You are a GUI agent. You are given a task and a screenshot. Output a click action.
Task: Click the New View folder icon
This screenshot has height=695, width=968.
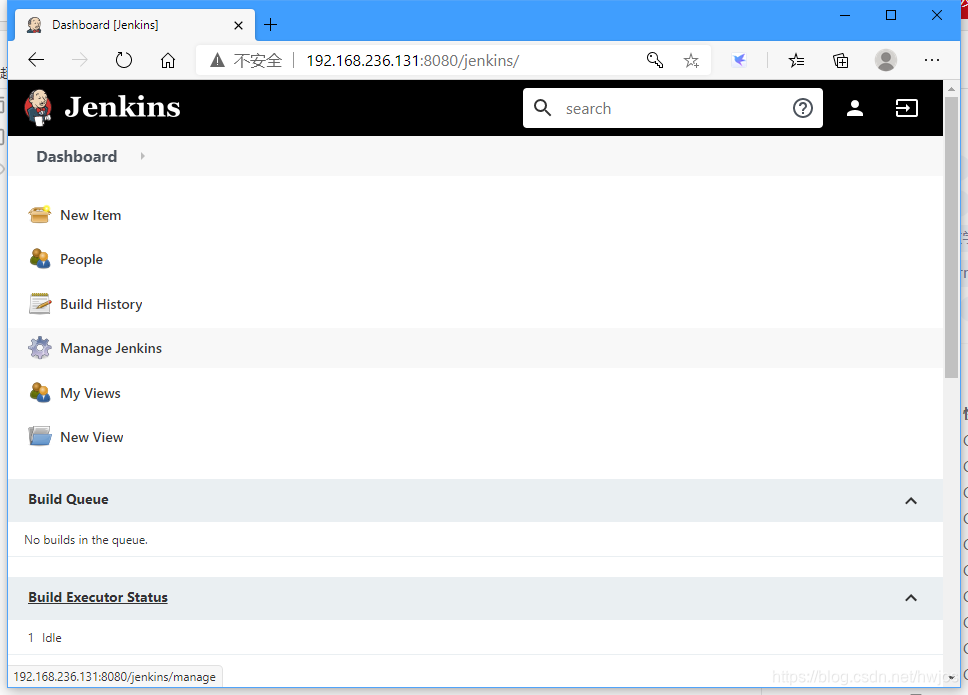[40, 436]
